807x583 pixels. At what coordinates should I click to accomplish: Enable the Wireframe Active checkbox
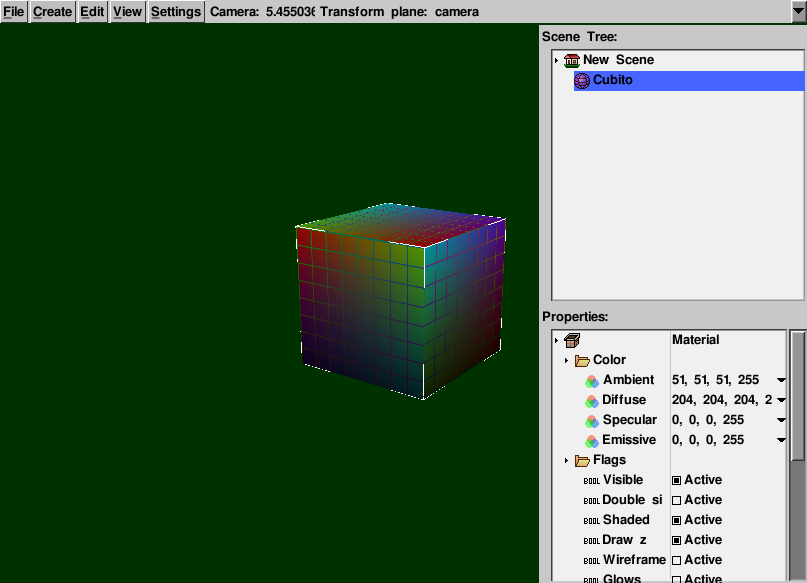coord(677,560)
